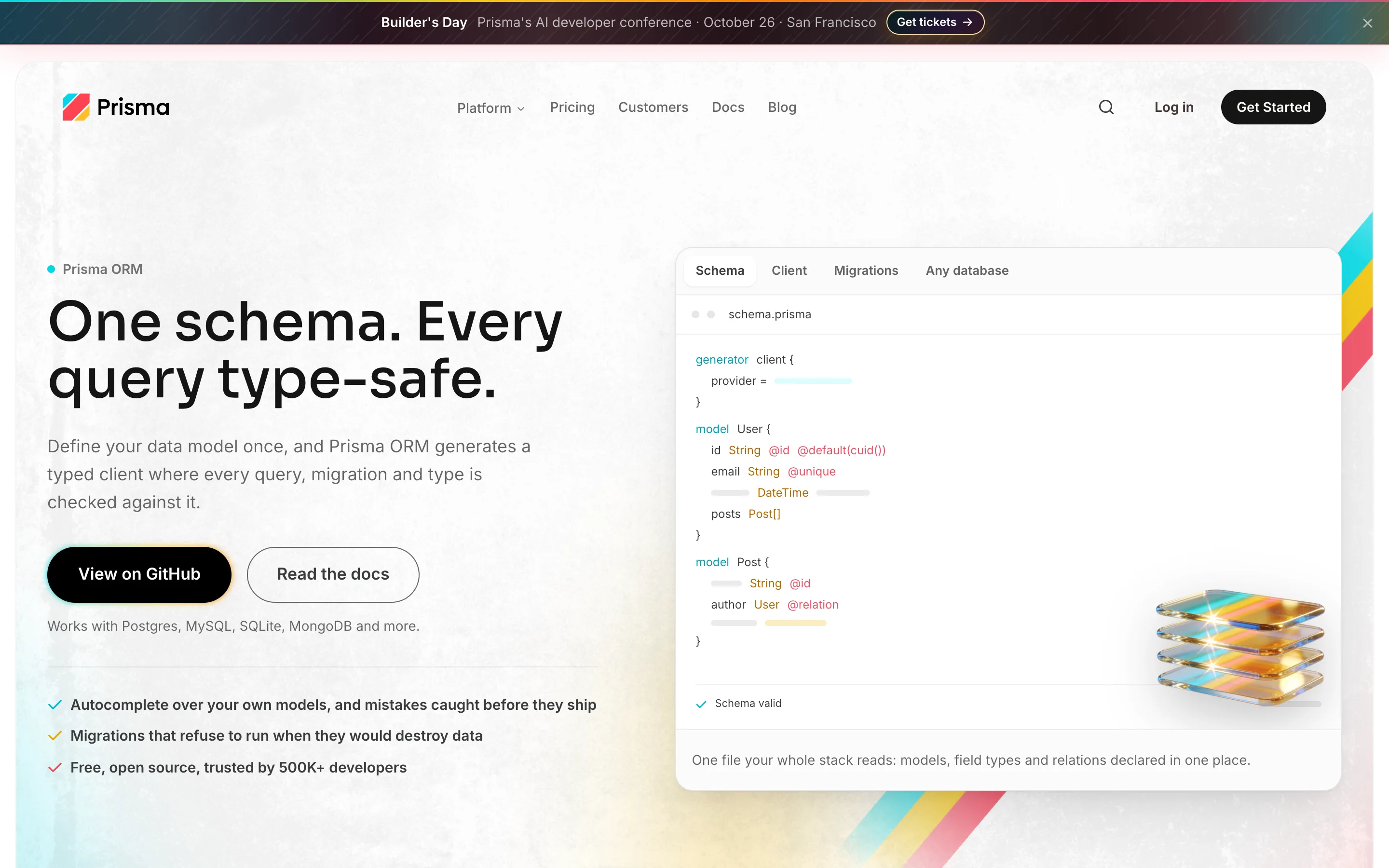Click the Schema valid check icon

(701, 704)
